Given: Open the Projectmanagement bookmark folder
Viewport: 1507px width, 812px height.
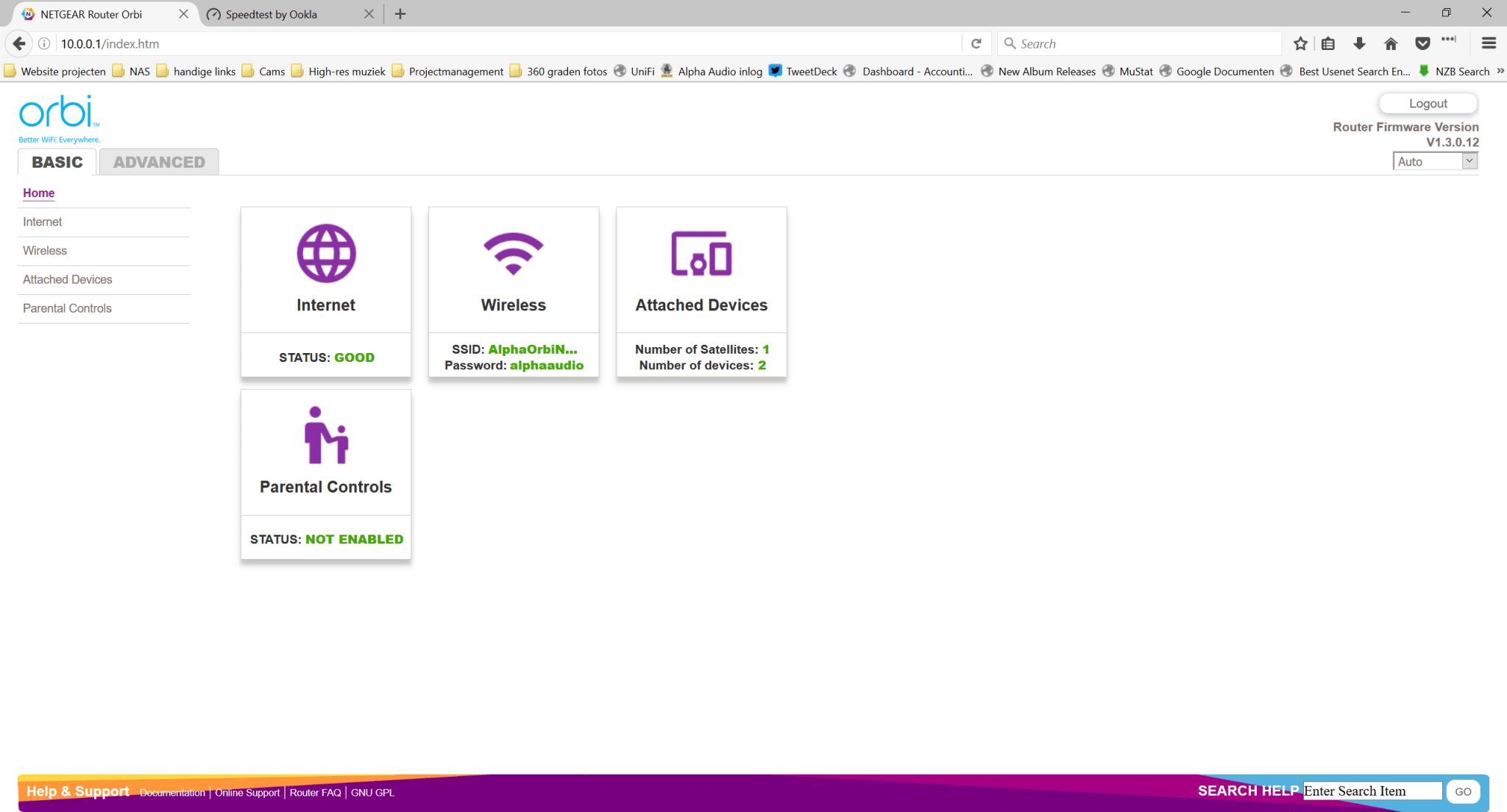Looking at the screenshot, I should click(x=448, y=71).
